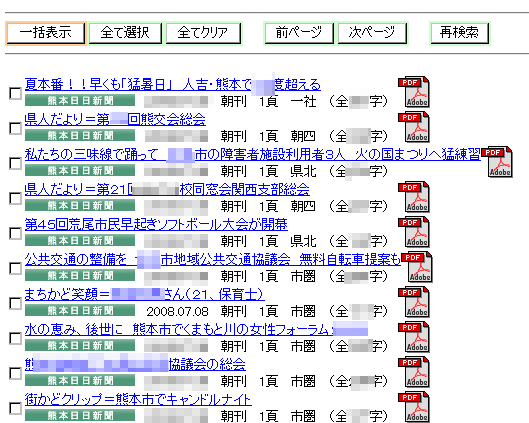The height and width of the screenshot is (423, 529).
Task: Open the 水の恵み、後世に headline link
Action: (x=196, y=330)
